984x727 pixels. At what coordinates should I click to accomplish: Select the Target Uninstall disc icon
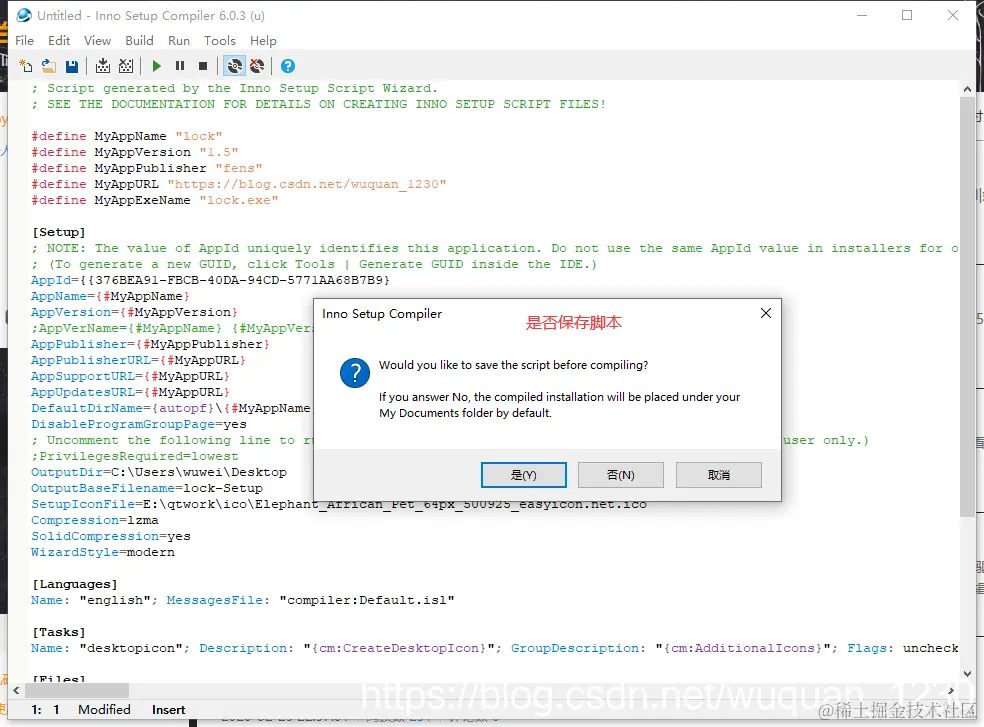tap(257, 66)
